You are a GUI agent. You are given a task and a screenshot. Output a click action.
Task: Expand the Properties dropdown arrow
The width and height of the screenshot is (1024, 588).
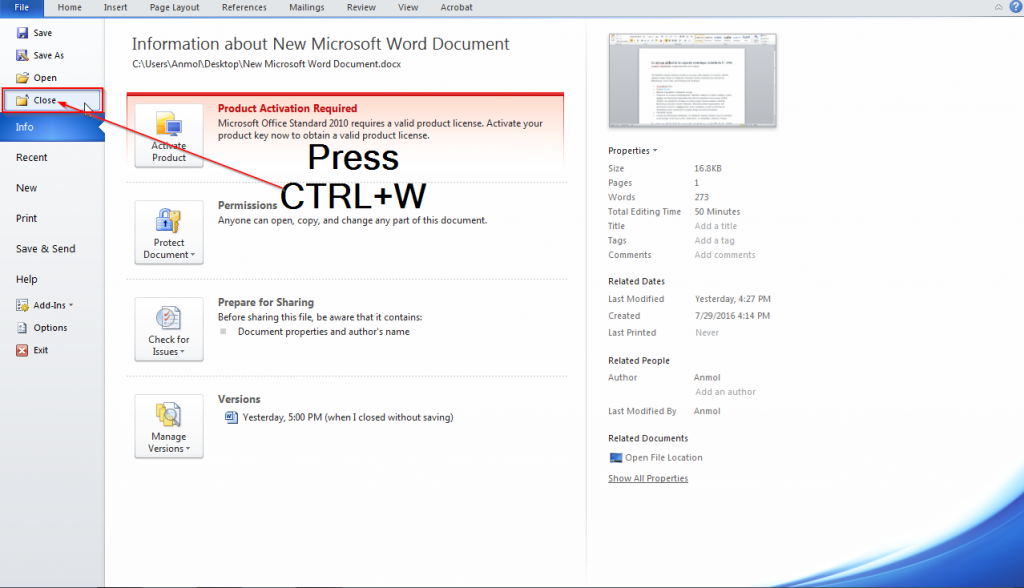pos(655,151)
